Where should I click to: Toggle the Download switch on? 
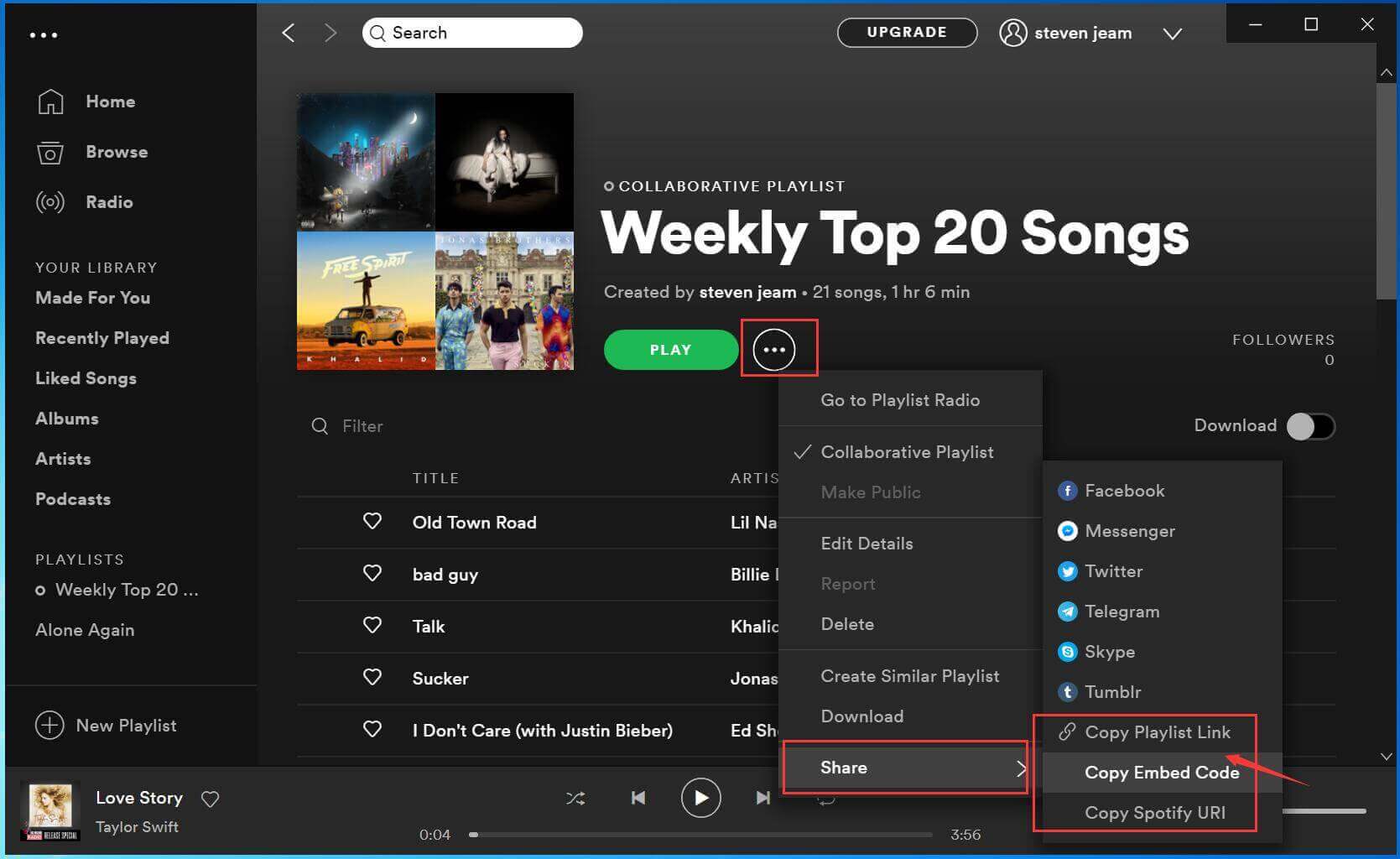(x=1311, y=426)
